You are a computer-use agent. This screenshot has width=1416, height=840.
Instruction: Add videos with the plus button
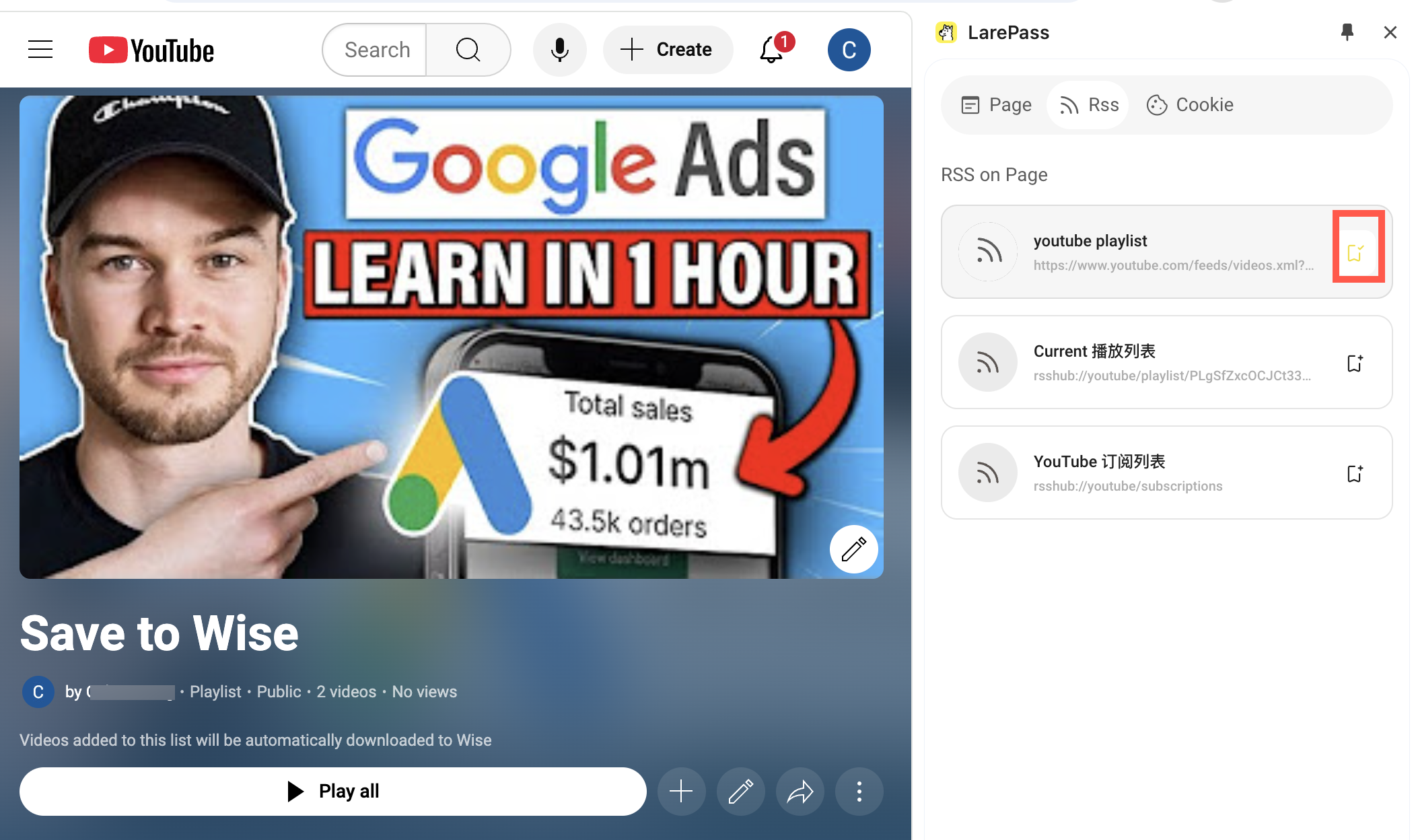point(681,792)
